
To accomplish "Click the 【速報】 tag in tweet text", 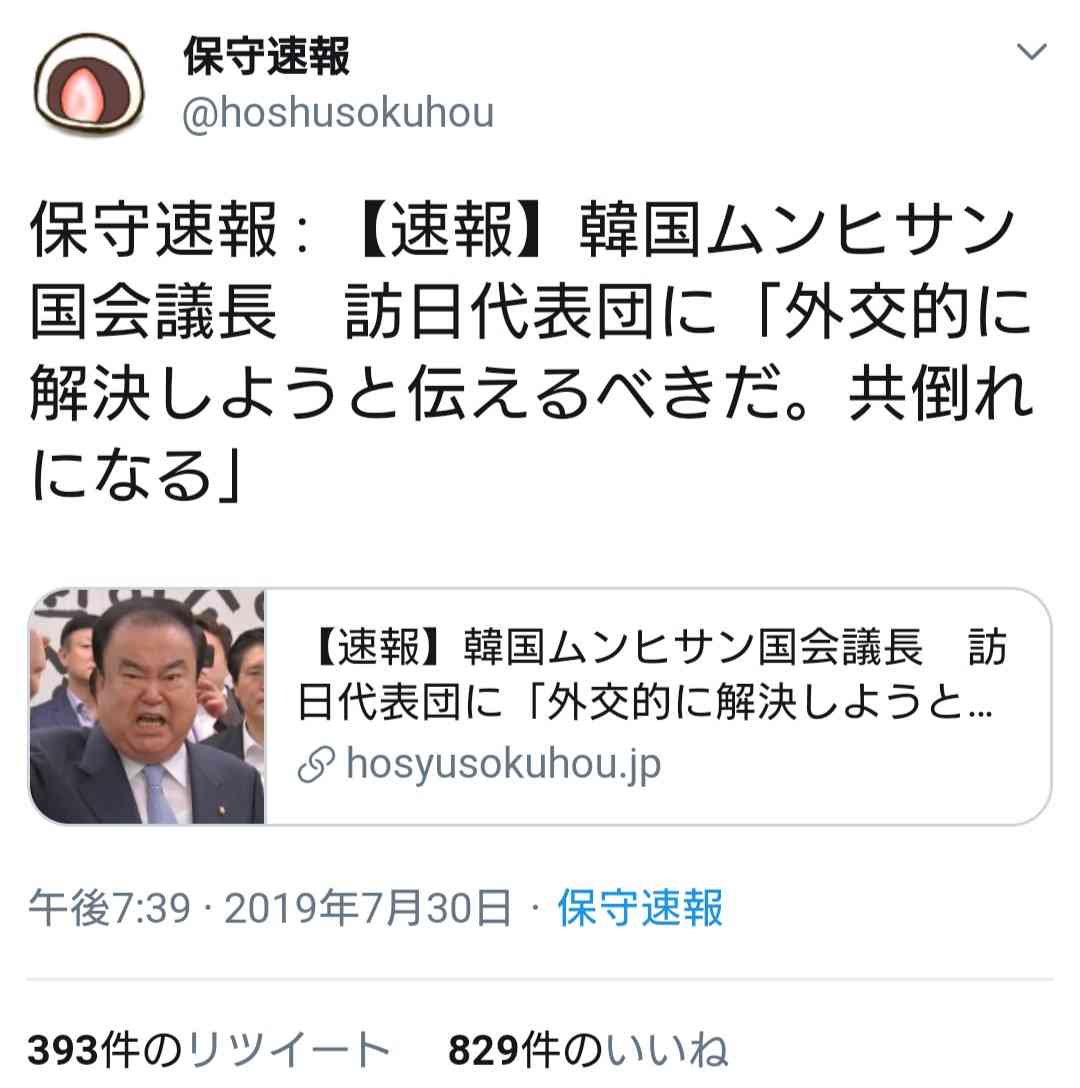I will point(451,230).
